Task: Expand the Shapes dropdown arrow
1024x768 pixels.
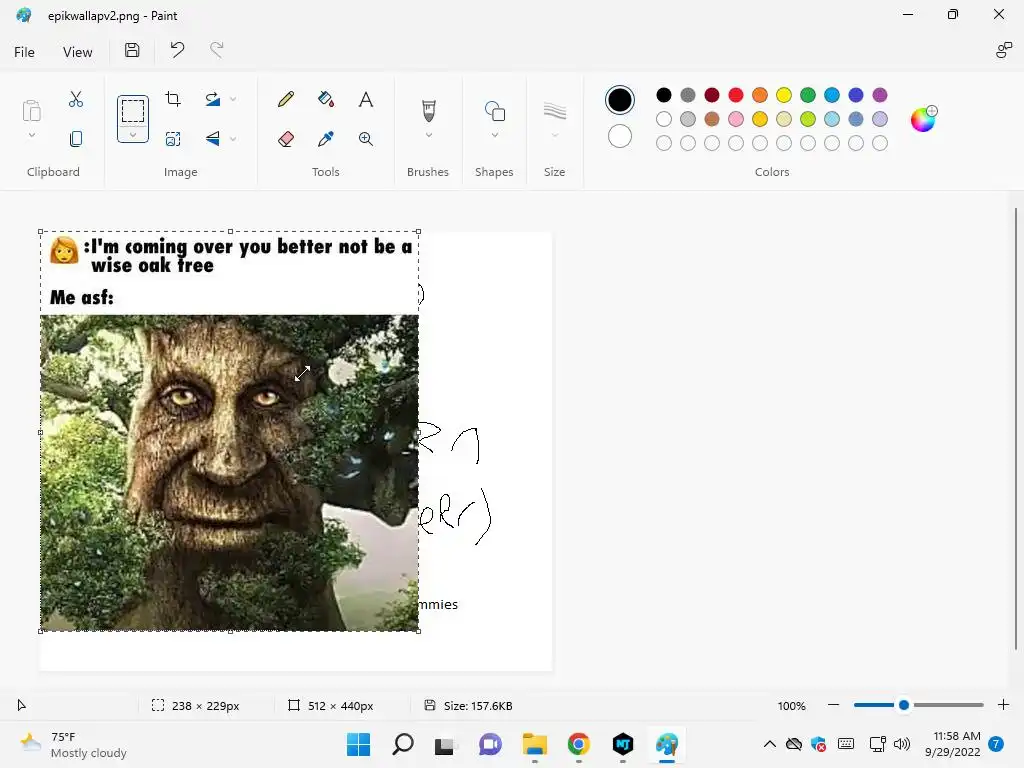Action: pyautogui.click(x=494, y=135)
